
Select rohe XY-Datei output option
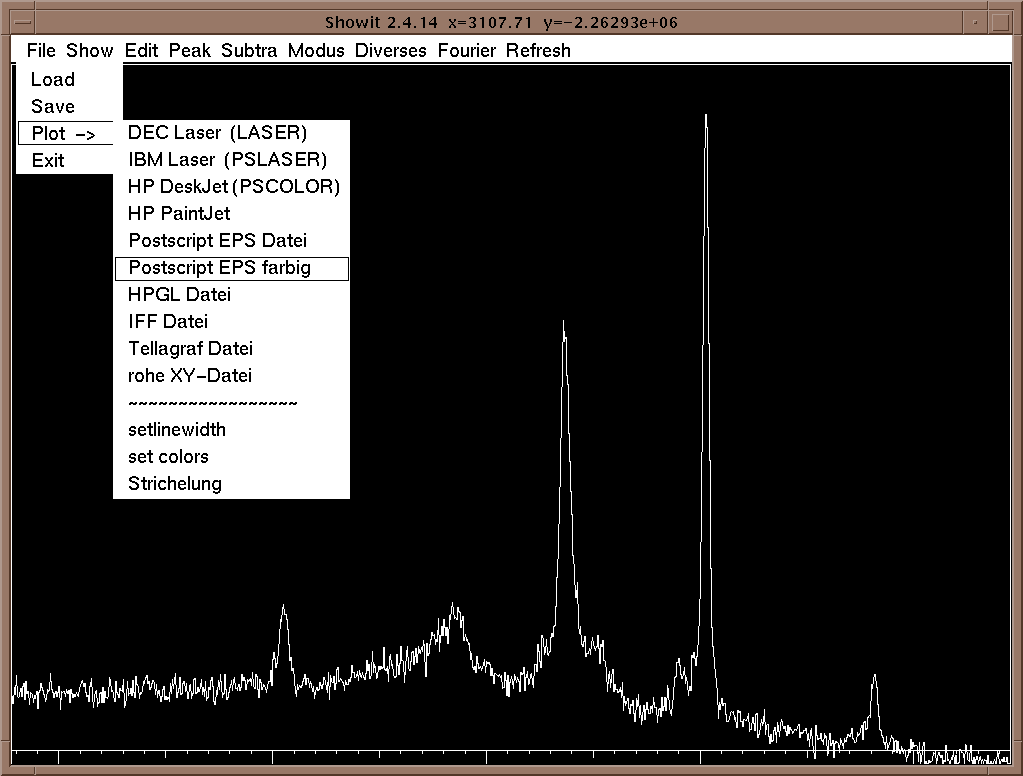coord(190,376)
